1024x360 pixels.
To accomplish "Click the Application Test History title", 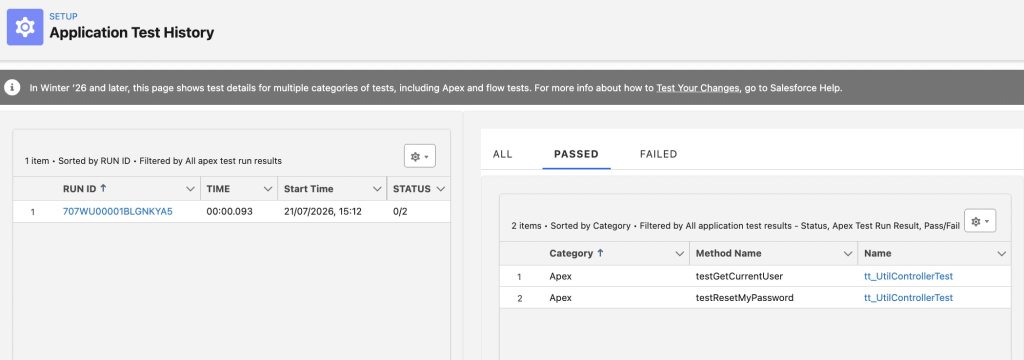I will pos(132,32).
